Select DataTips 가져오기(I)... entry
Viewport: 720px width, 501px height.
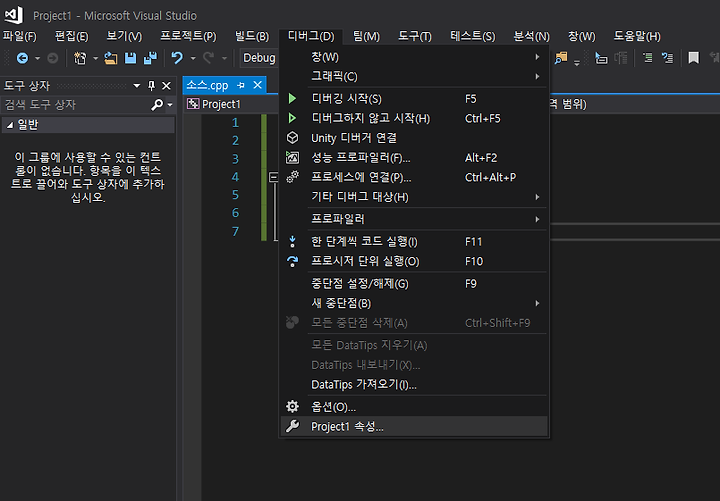pos(414,384)
